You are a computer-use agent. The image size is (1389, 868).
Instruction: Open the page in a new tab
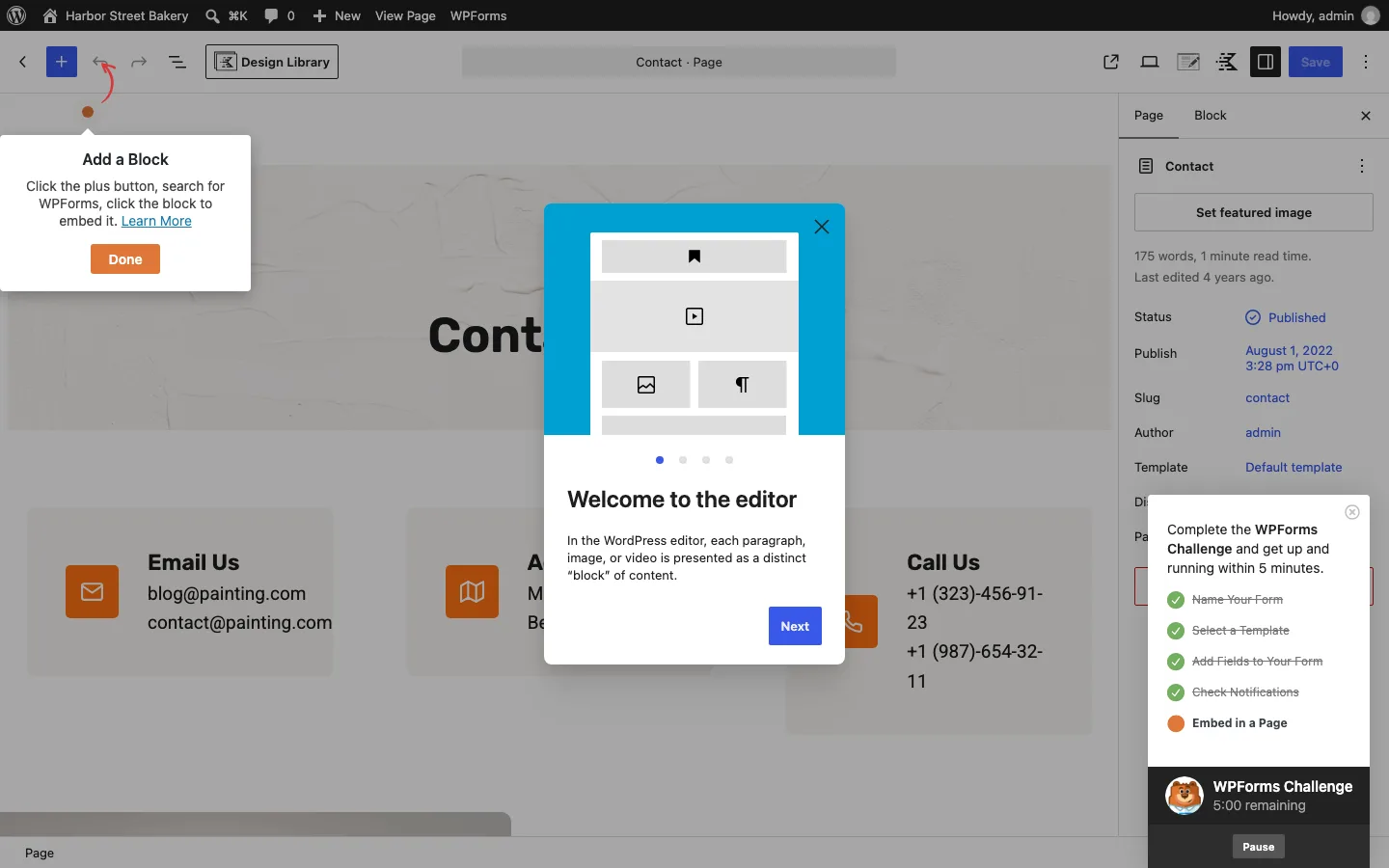click(1111, 62)
